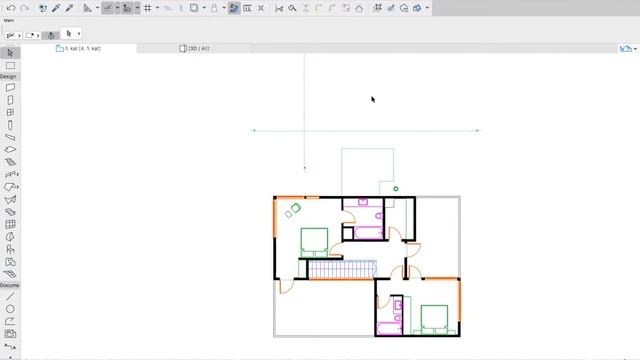Viewport: 640px width, 360px height.
Task: Toggle Snap Guides and Points
Action: pyautogui.click(x=127, y=8)
